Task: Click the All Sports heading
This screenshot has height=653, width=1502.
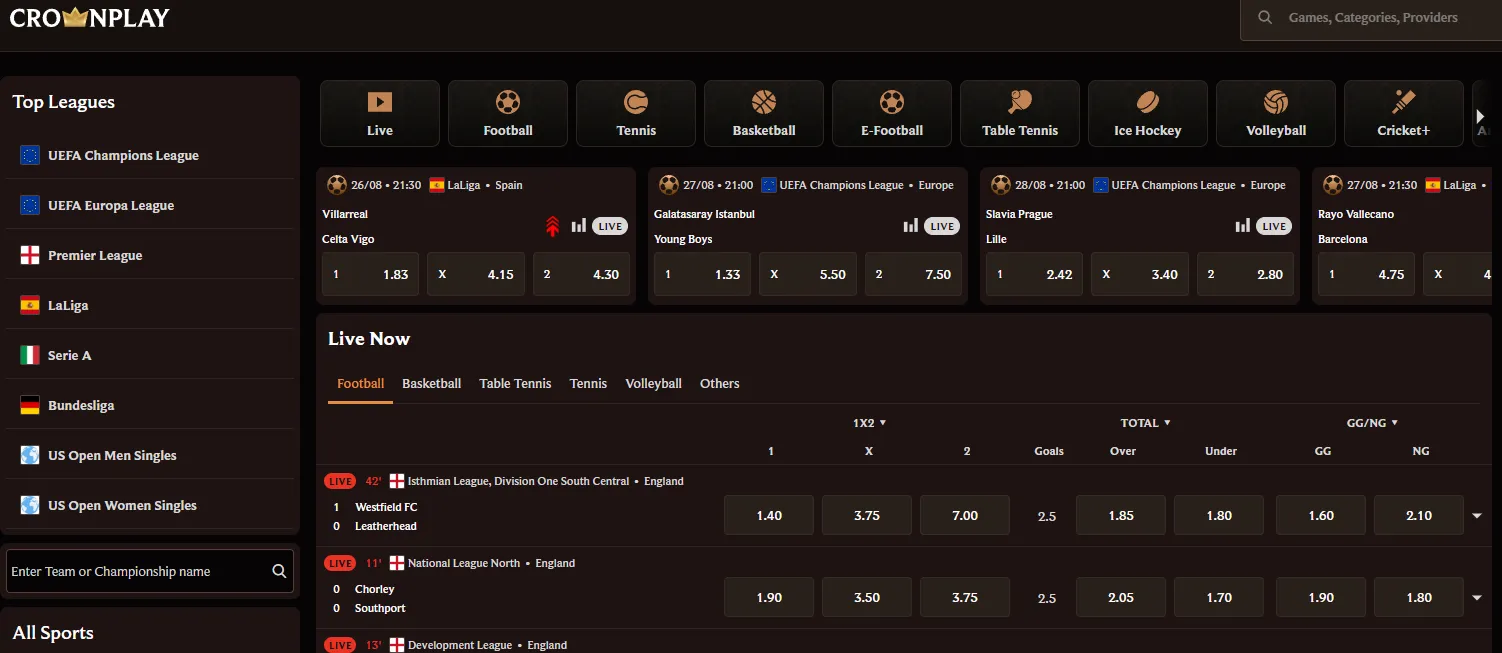Action: tap(53, 633)
